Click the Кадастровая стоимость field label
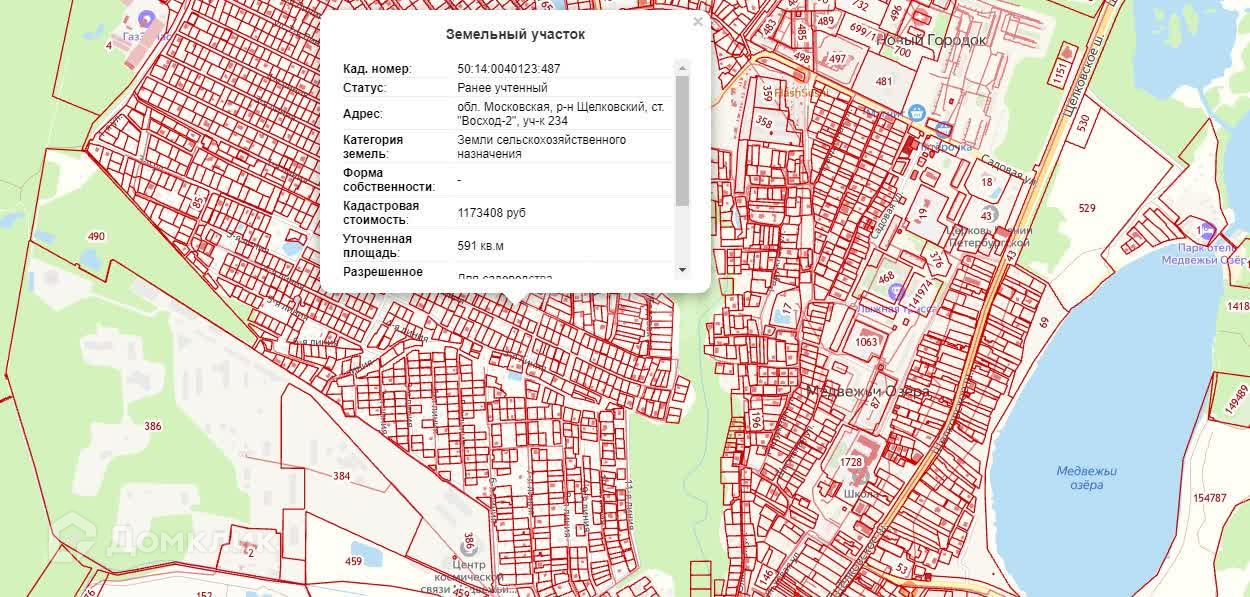Viewport: 1250px width, 597px height. (x=381, y=213)
